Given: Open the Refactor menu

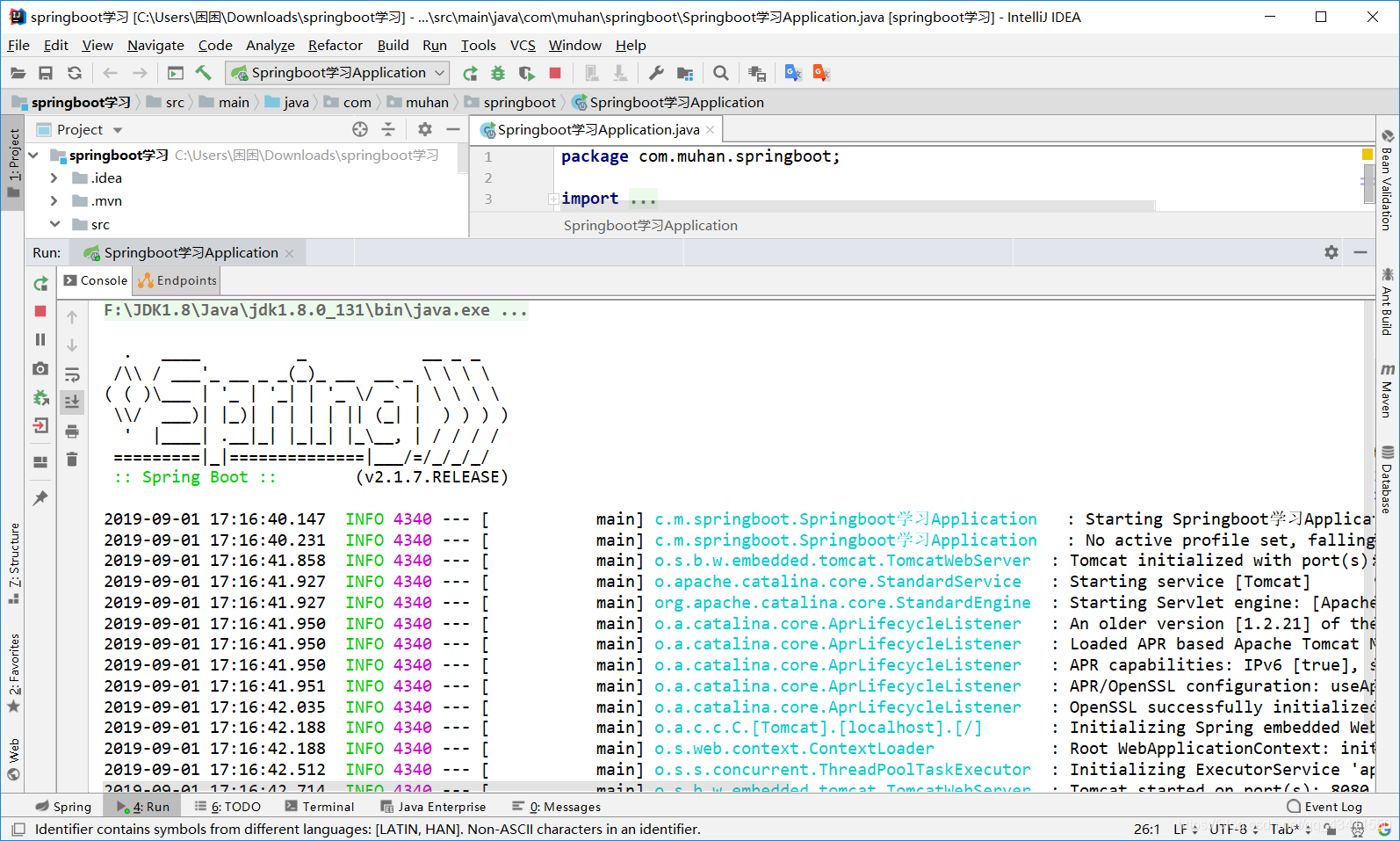Looking at the screenshot, I should 335,45.
